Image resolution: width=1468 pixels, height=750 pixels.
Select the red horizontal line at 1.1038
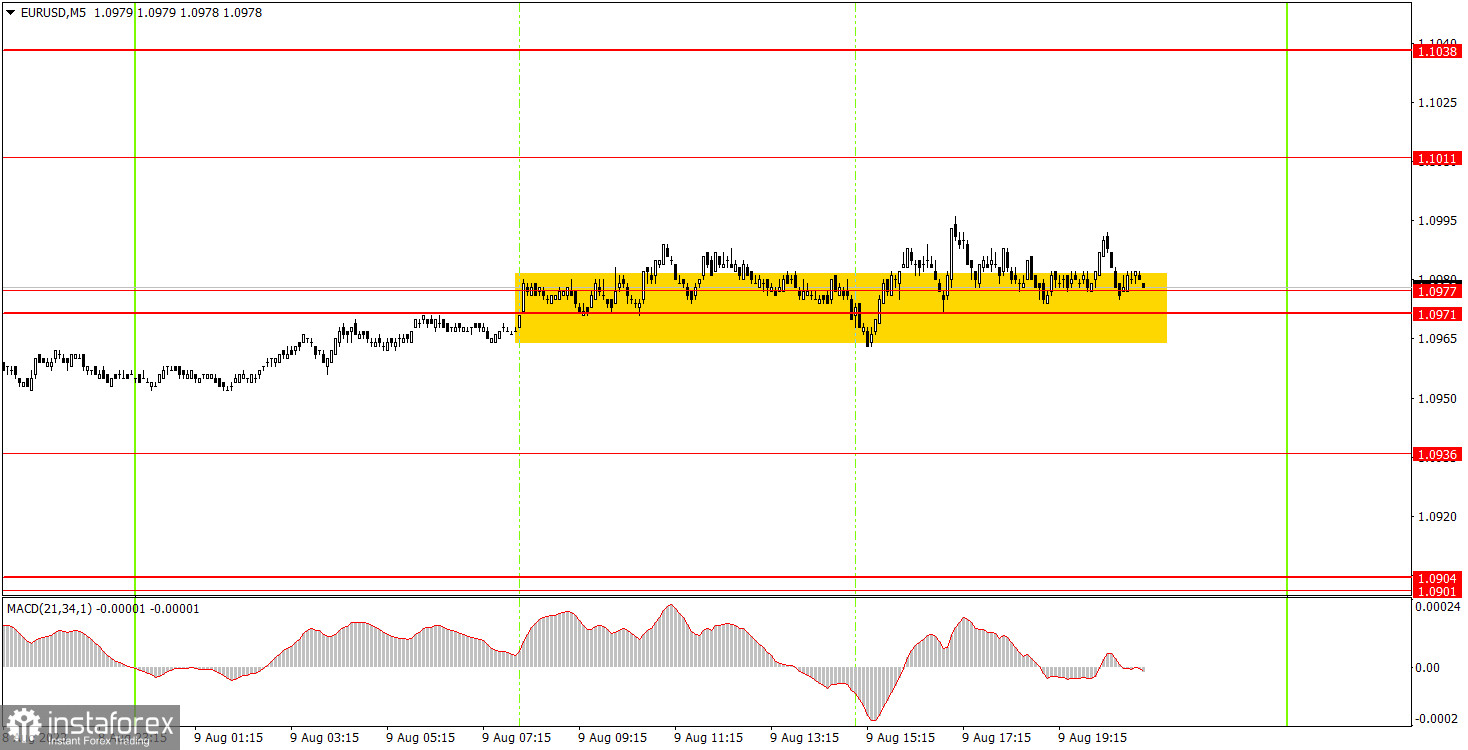pos(705,49)
